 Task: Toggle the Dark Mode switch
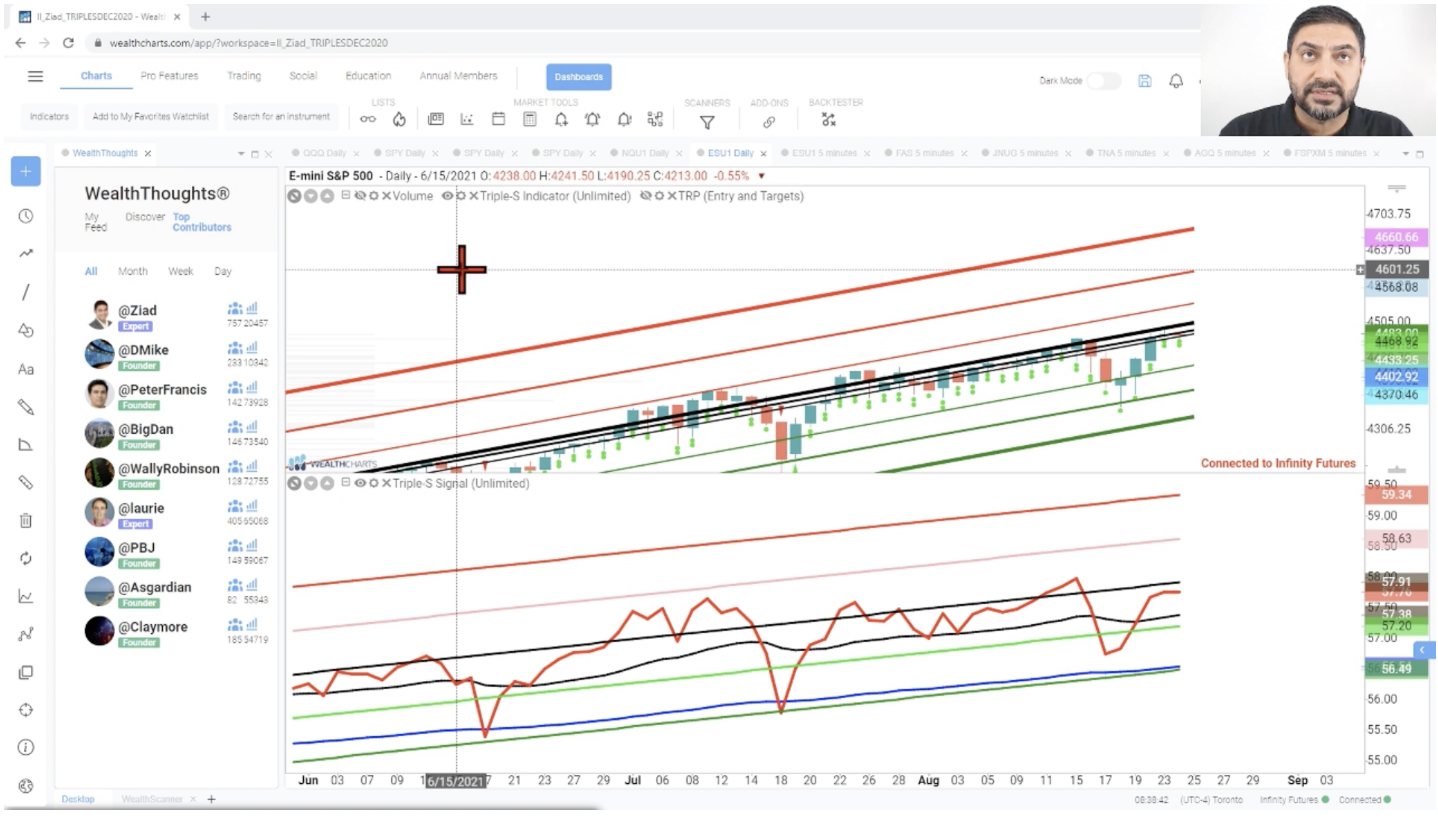1103,81
